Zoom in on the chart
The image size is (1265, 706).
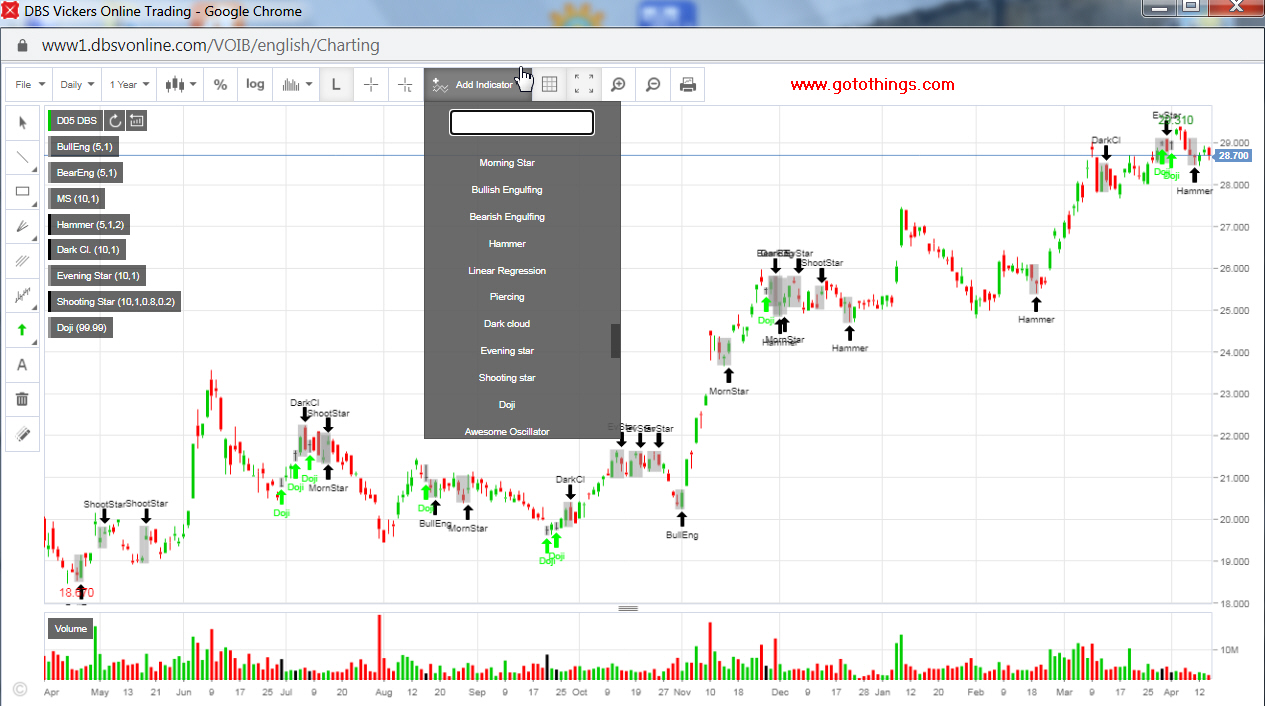coord(618,85)
